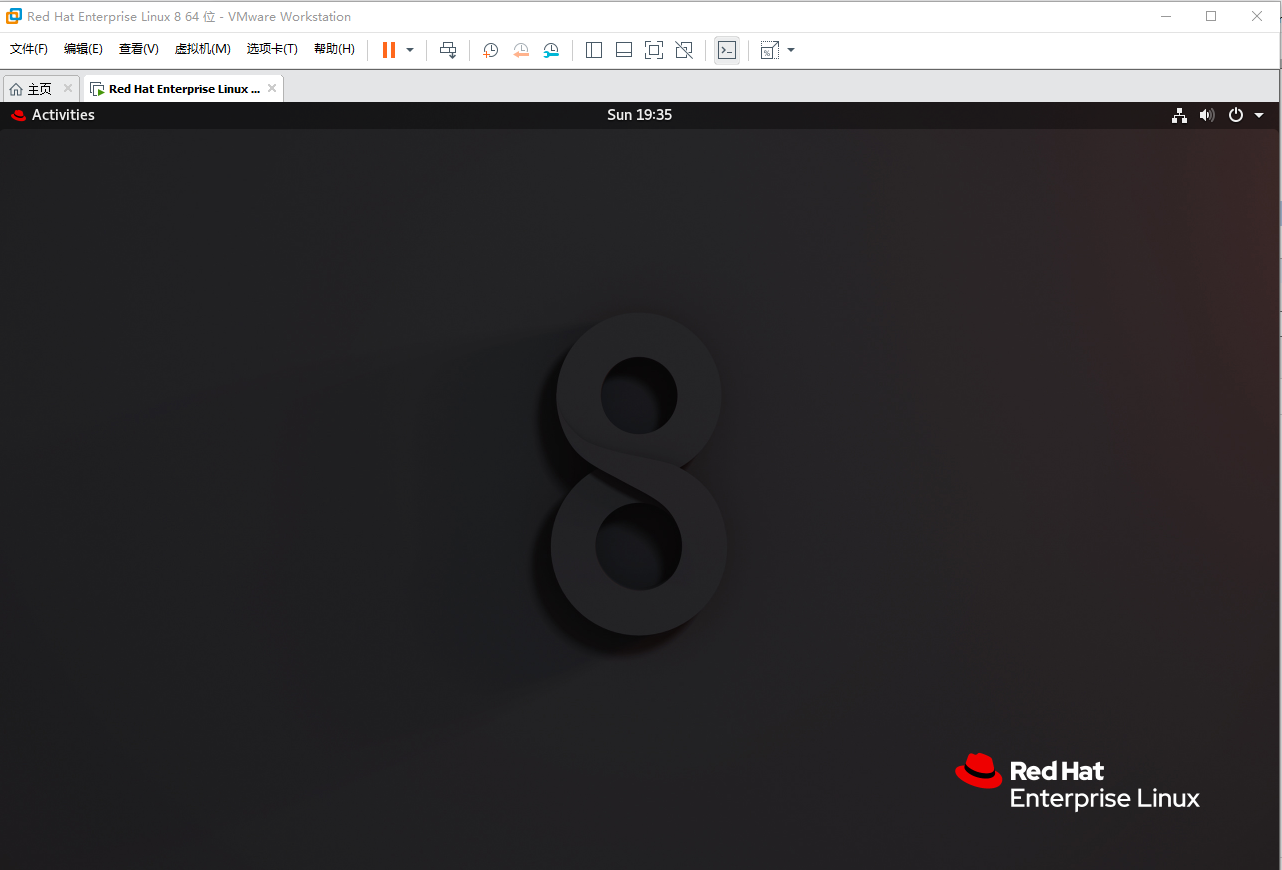Screen dimensions: 1282x870
Task: Open the 文件(F) menu
Action: [x=29, y=49]
